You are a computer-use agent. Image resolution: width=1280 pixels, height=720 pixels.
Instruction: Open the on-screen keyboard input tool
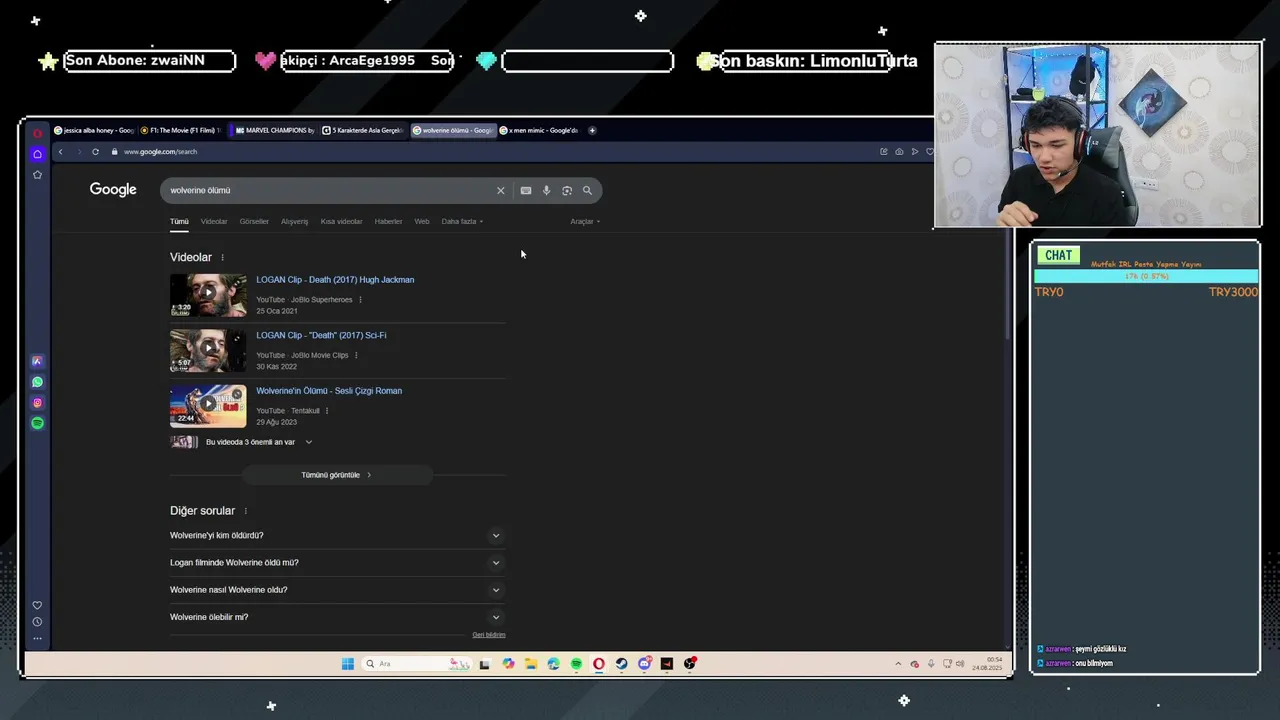coord(526,190)
